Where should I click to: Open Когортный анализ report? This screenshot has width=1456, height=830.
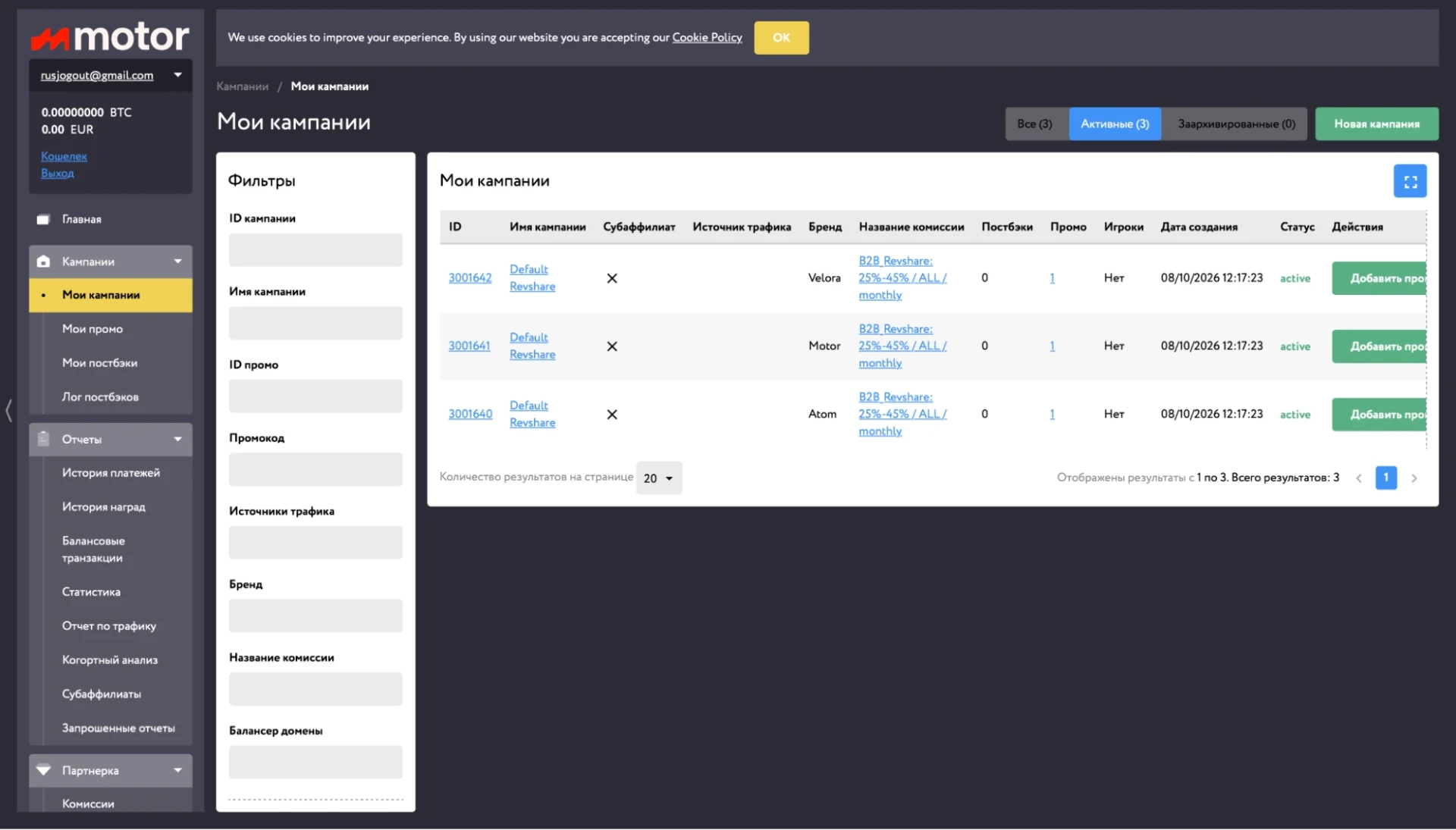pyautogui.click(x=111, y=660)
